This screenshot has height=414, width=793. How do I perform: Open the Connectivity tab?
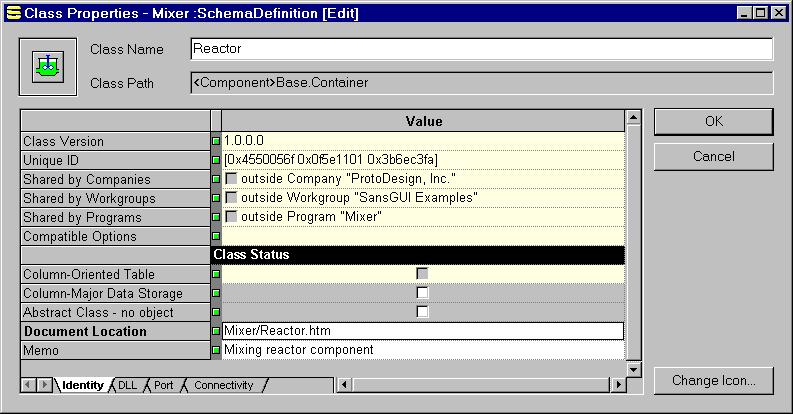pyautogui.click(x=223, y=385)
